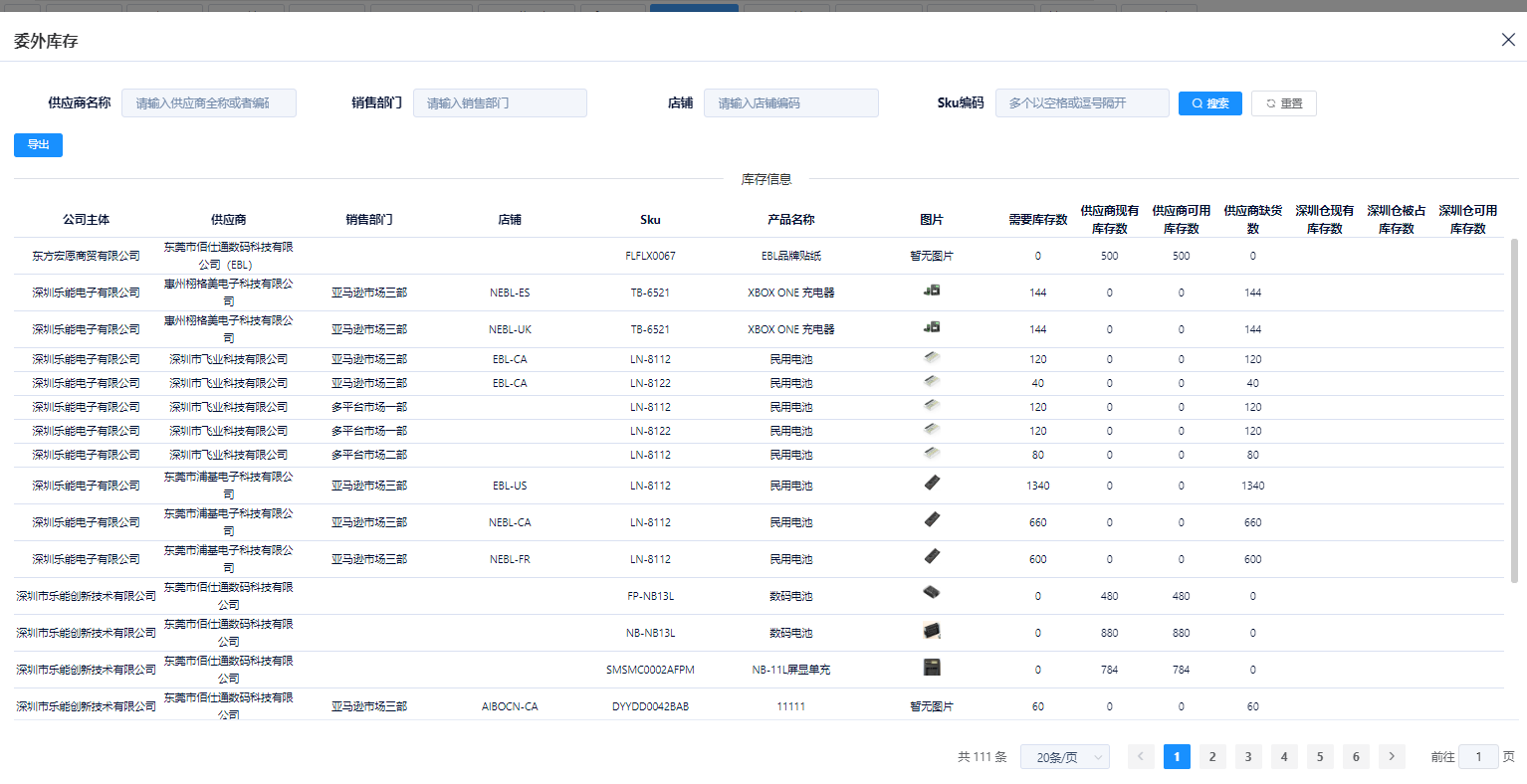Image resolution: width=1527 pixels, height=784 pixels.
Task: Click the Sku code input field
Action: click(x=1082, y=103)
